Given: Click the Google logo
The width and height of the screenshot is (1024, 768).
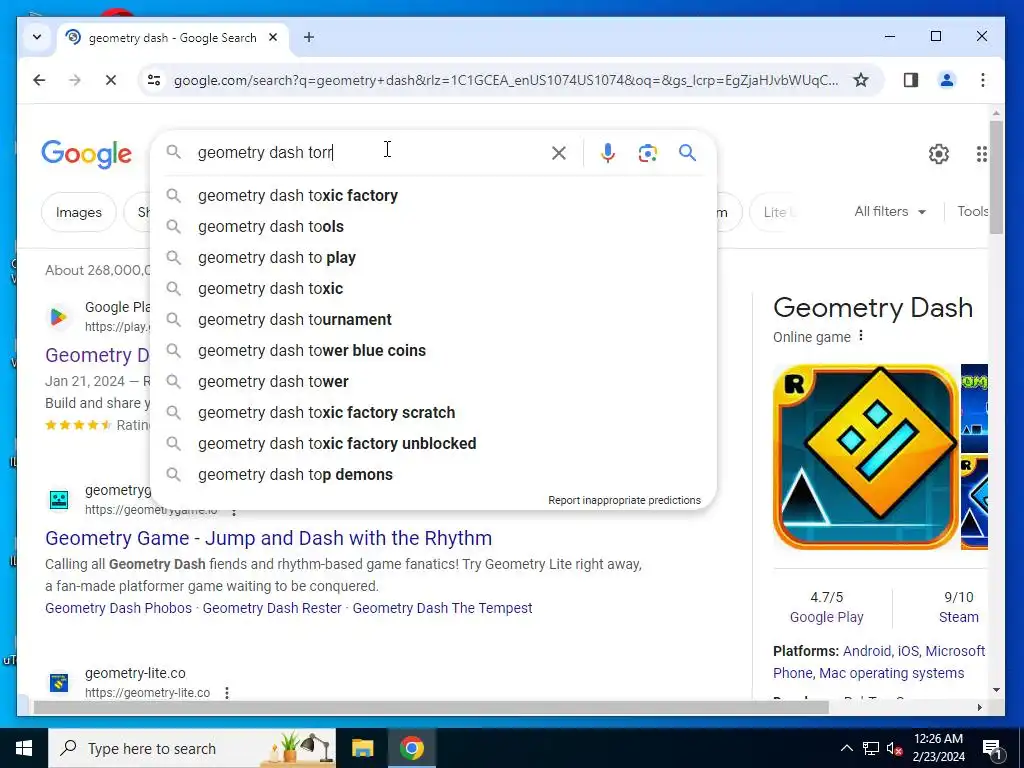Looking at the screenshot, I should 86,154.
